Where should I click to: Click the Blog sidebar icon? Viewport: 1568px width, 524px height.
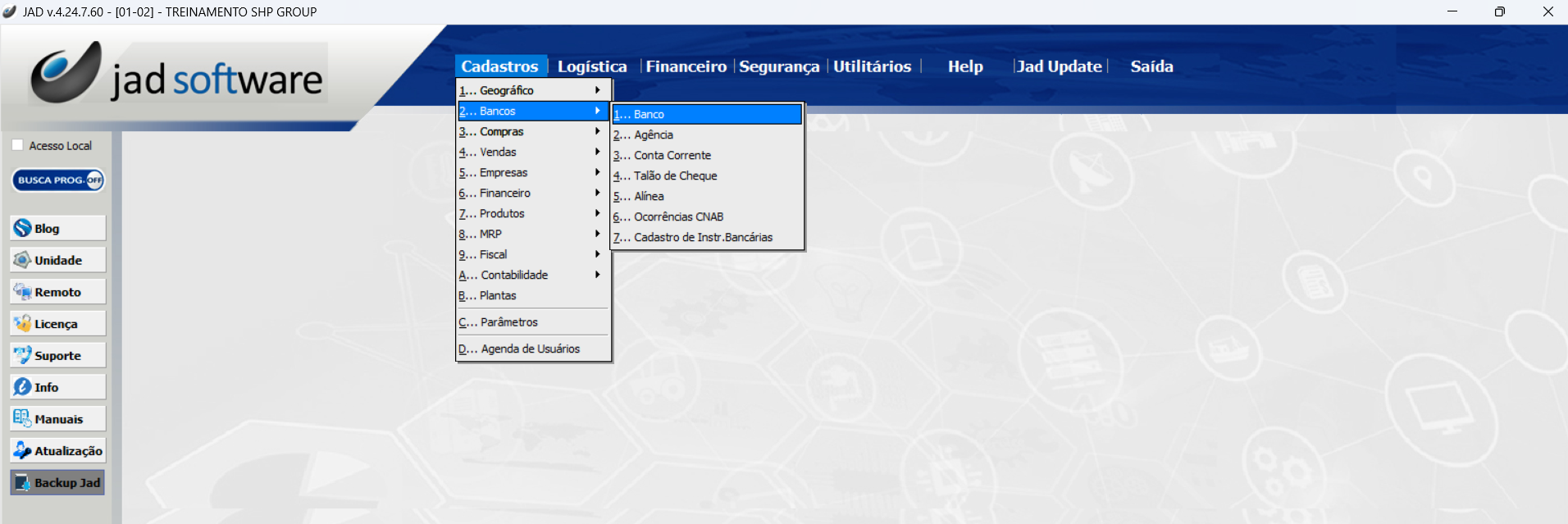[x=23, y=228]
